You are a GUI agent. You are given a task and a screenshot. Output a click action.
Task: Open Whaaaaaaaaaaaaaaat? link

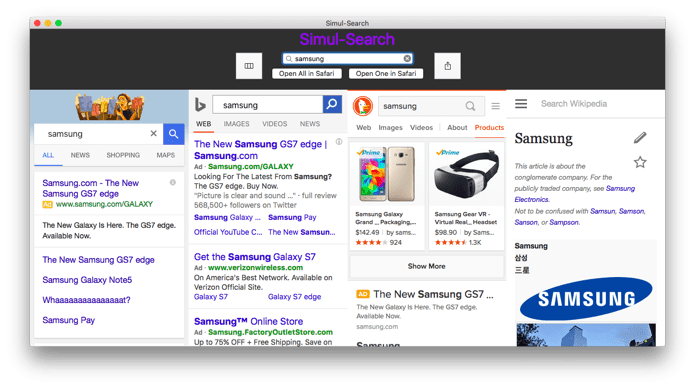[86, 300]
